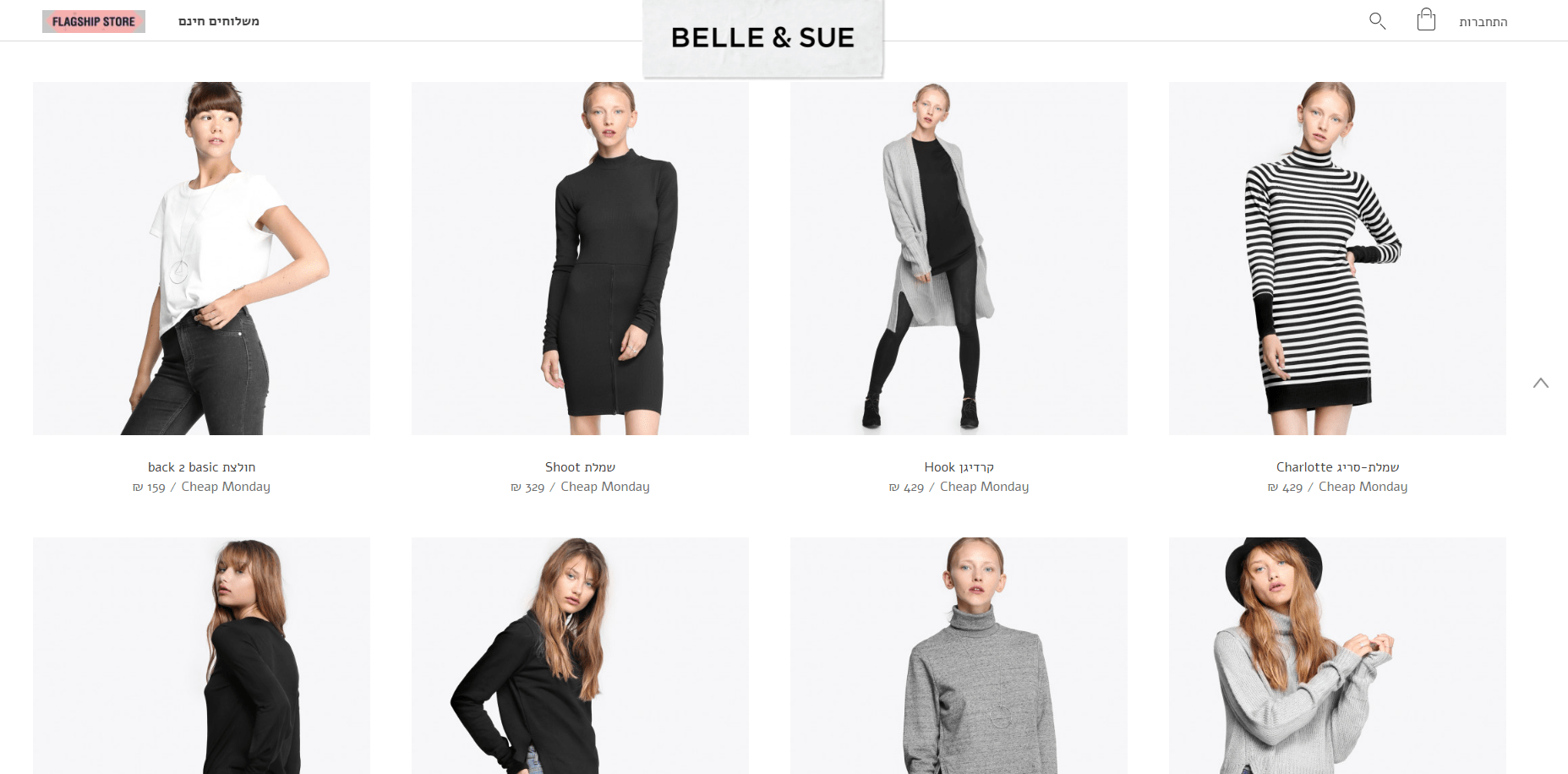Click the משלוחים חינם free shipping link

click(x=219, y=21)
